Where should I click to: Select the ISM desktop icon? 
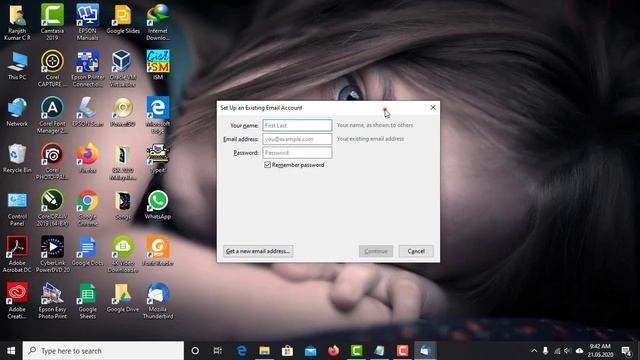pos(158,65)
